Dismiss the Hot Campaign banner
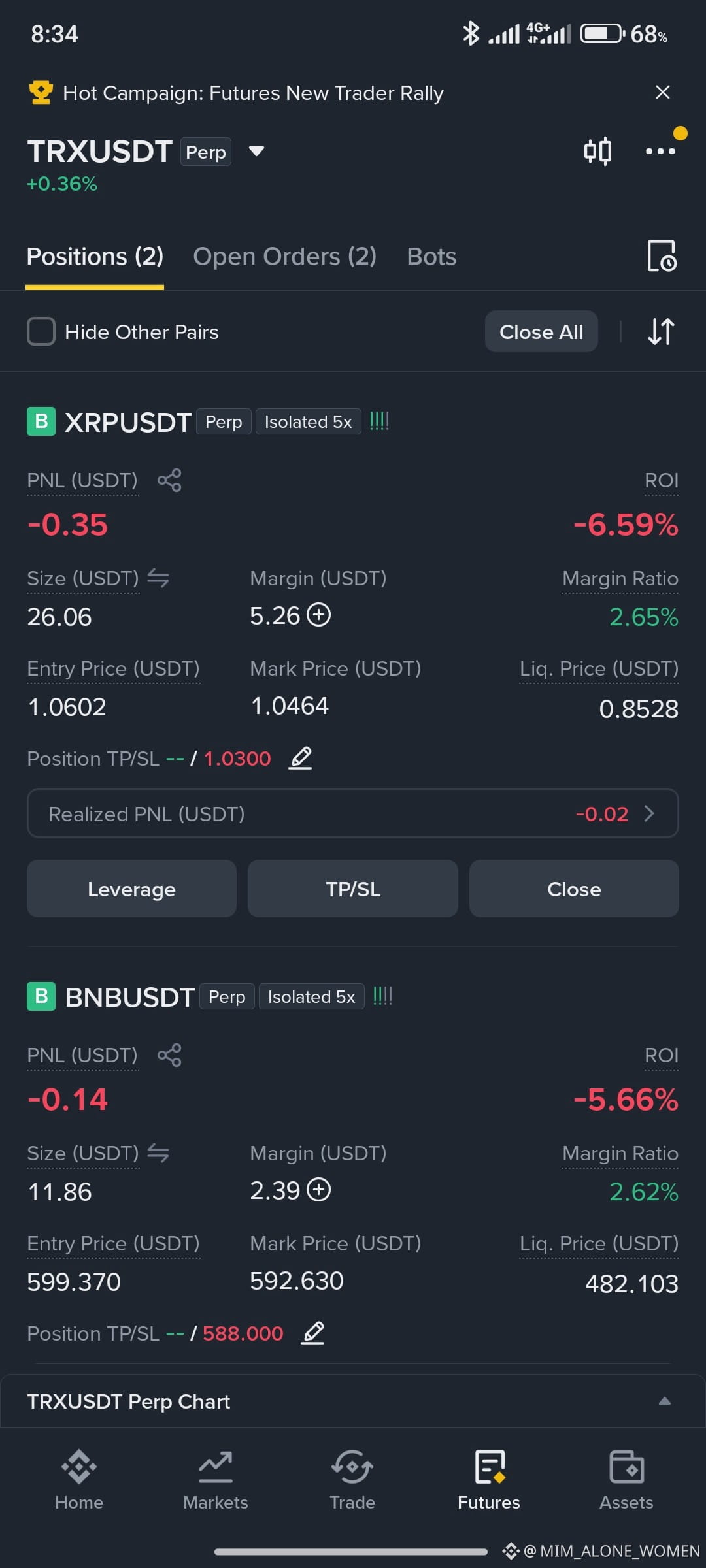This screenshot has height=1568, width=706. pyautogui.click(x=663, y=92)
